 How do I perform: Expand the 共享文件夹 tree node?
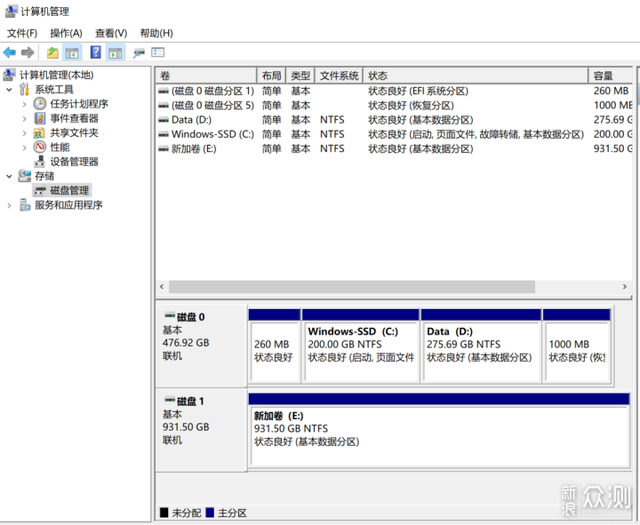coord(24,133)
